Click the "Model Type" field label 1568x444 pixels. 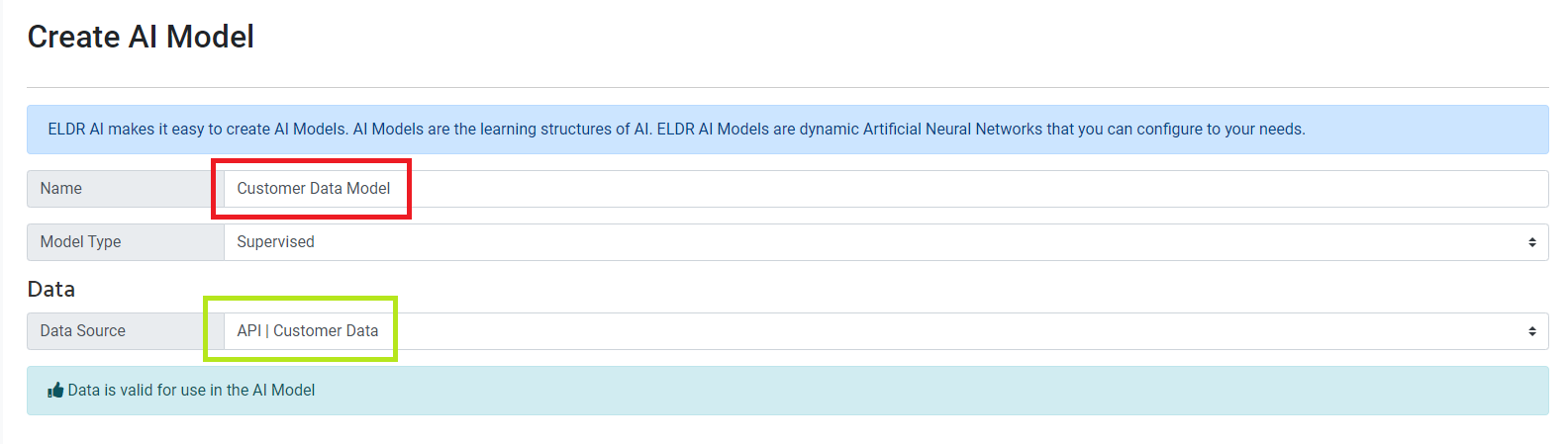[x=80, y=242]
